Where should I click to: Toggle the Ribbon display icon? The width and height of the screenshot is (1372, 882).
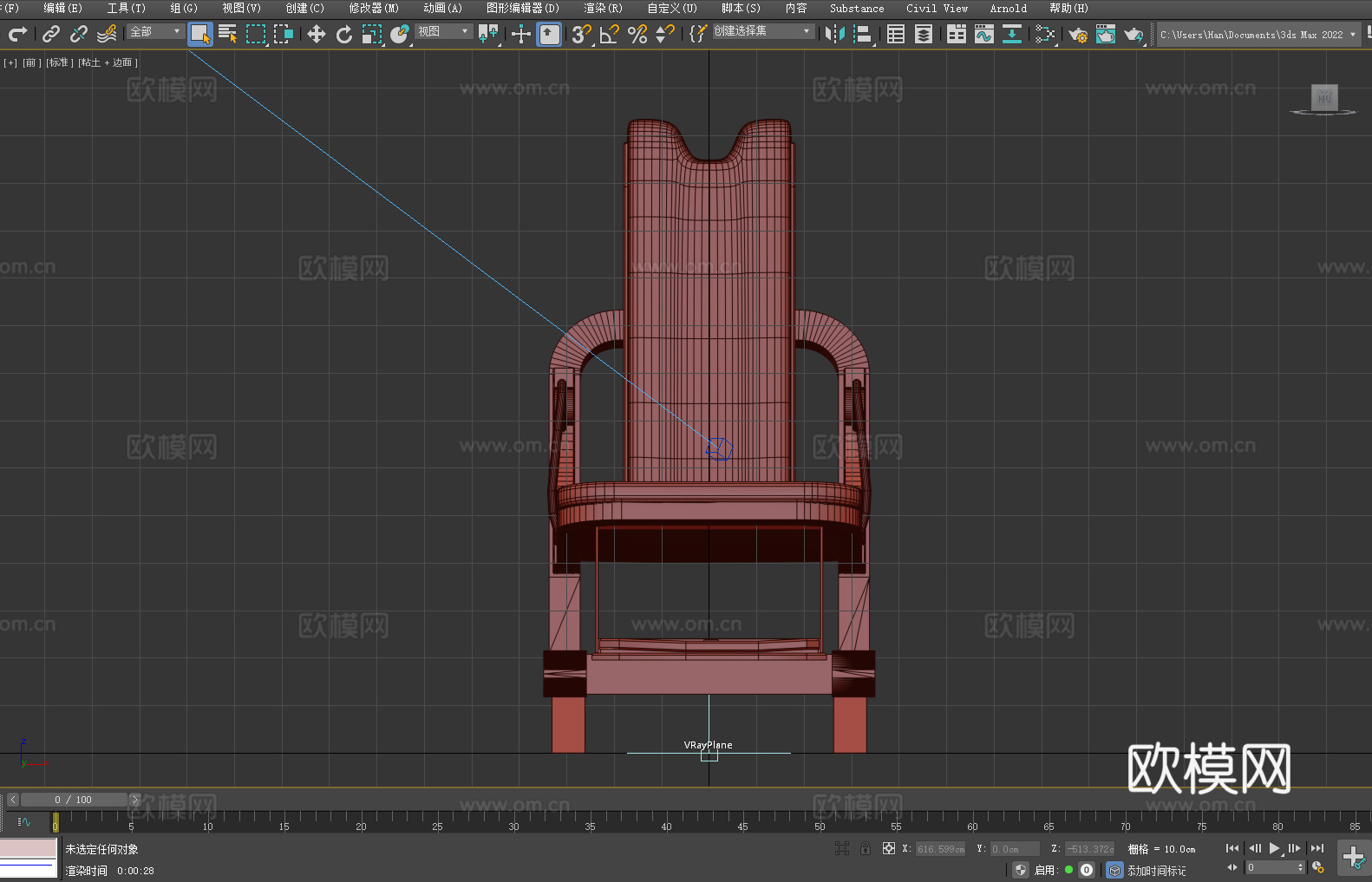(957, 34)
